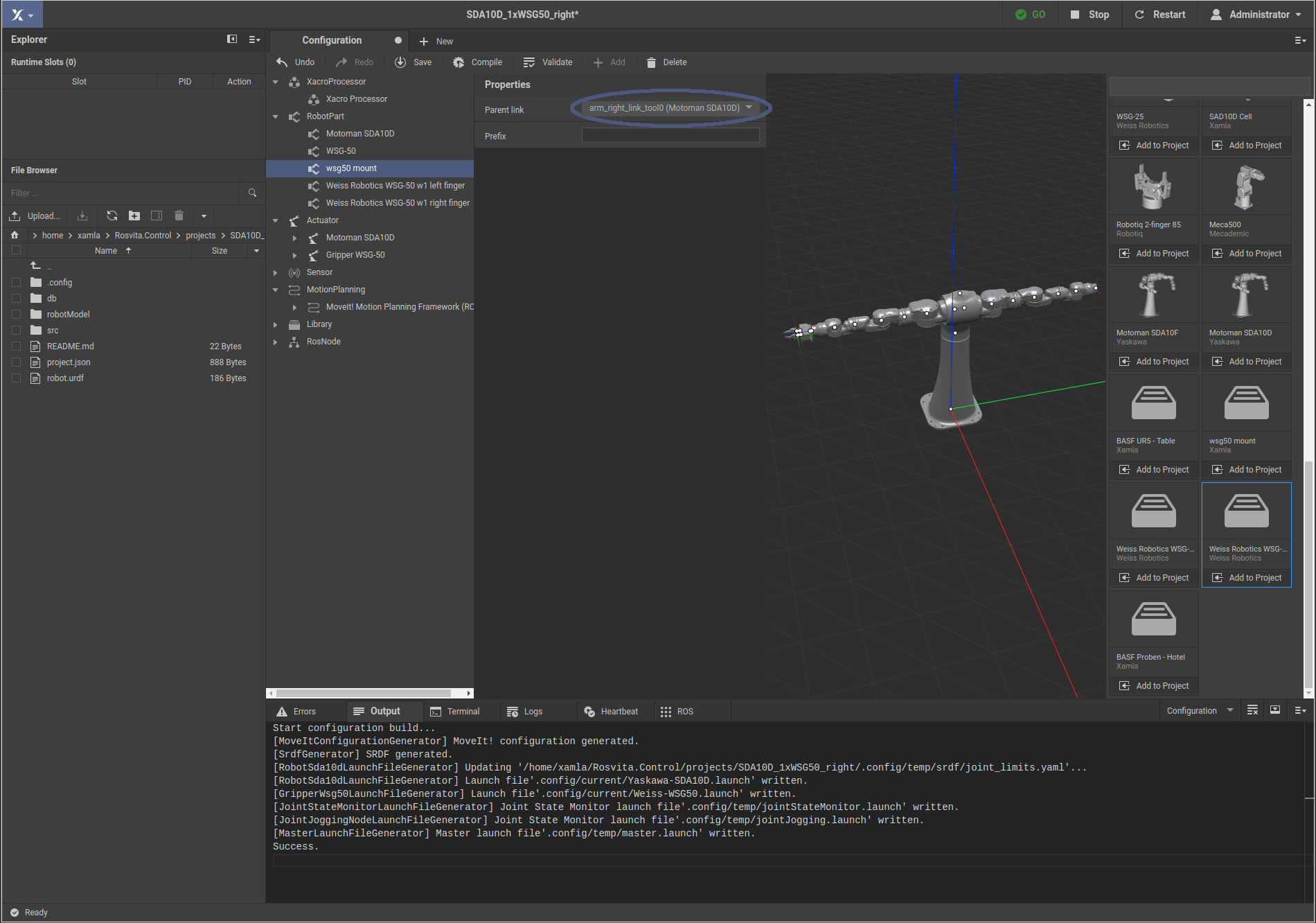This screenshot has width=1316, height=923.
Task: Click the search magnifier in File Browser filter
Action: coord(252,193)
